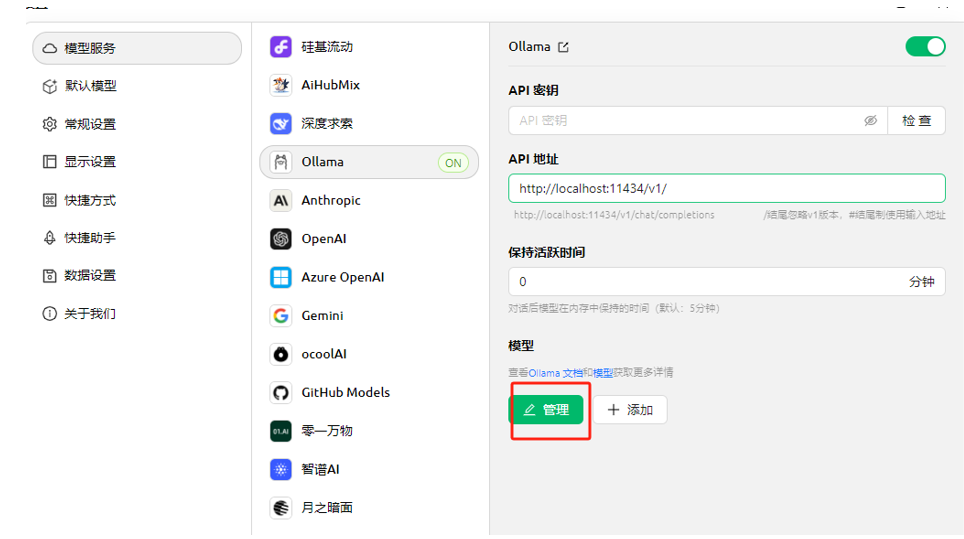964x539 pixels.
Task: Toggle API key visibility eye icon
Action: click(871, 120)
